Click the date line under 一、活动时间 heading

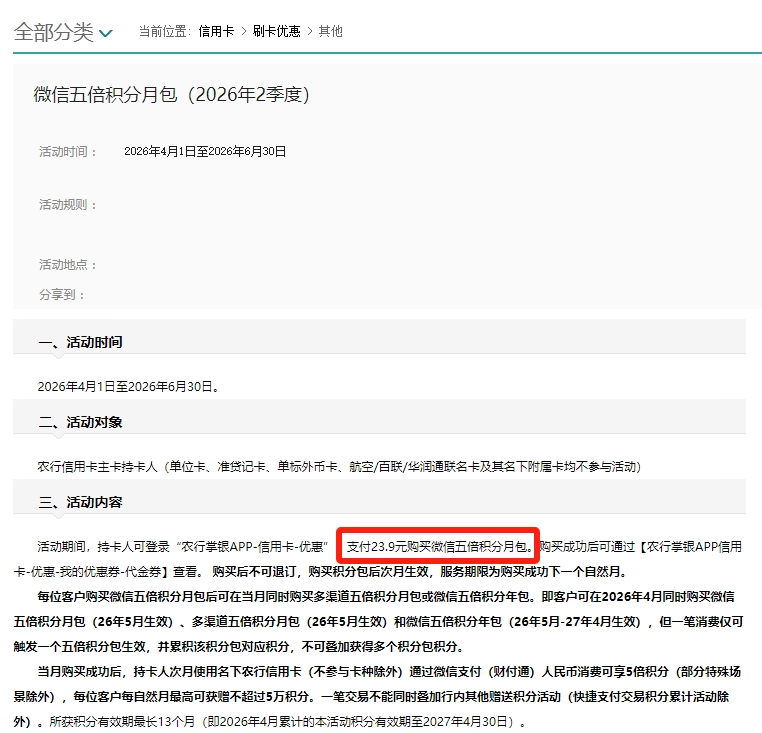click(x=128, y=386)
